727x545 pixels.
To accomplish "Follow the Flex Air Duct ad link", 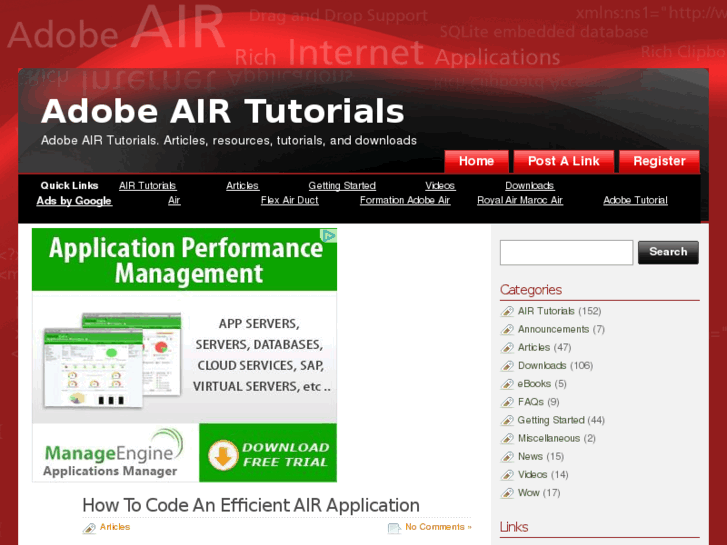I will [289, 200].
